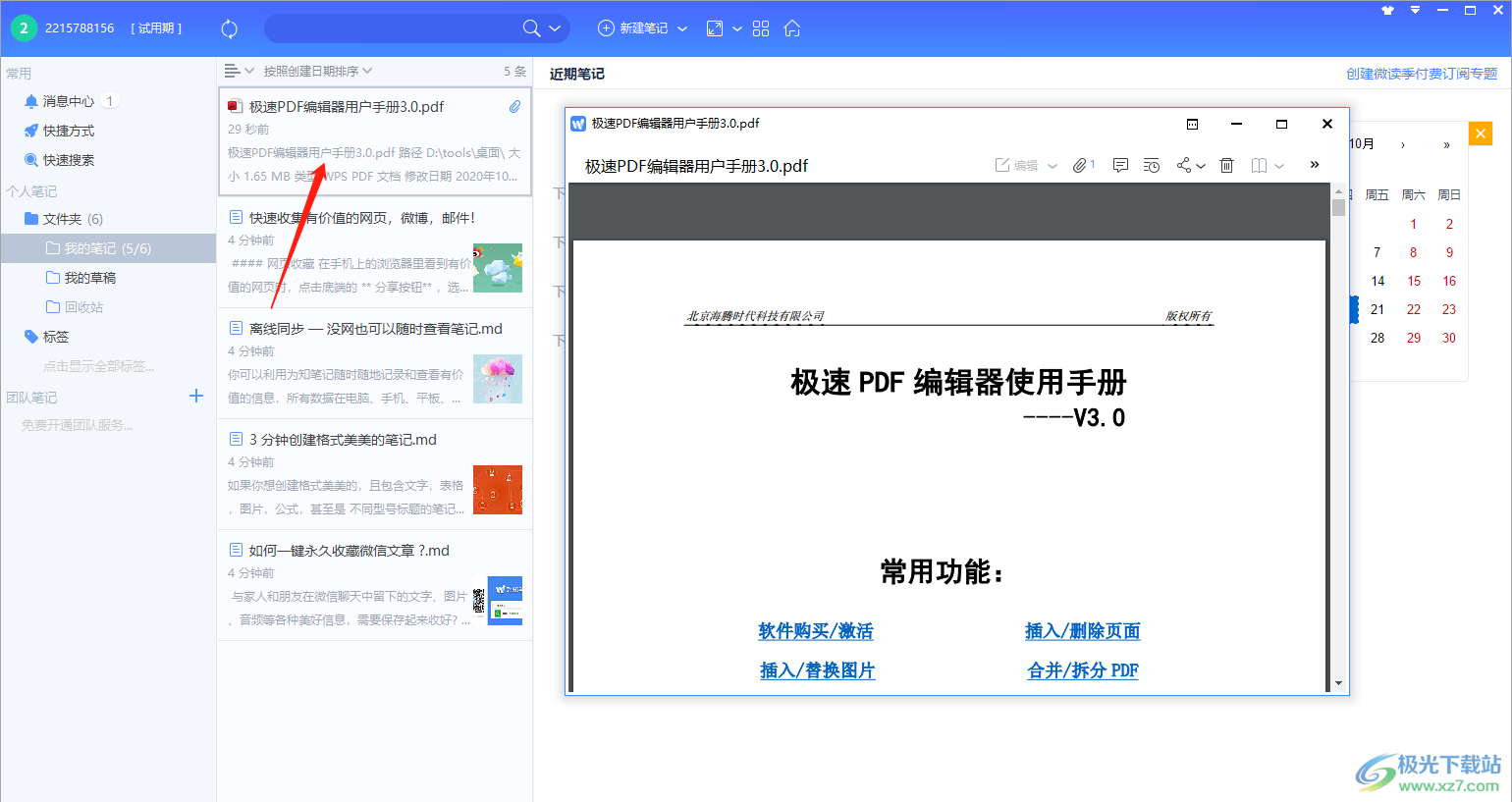
Task: Open 按照创建日期排序 sort dropdown
Action: [318, 71]
